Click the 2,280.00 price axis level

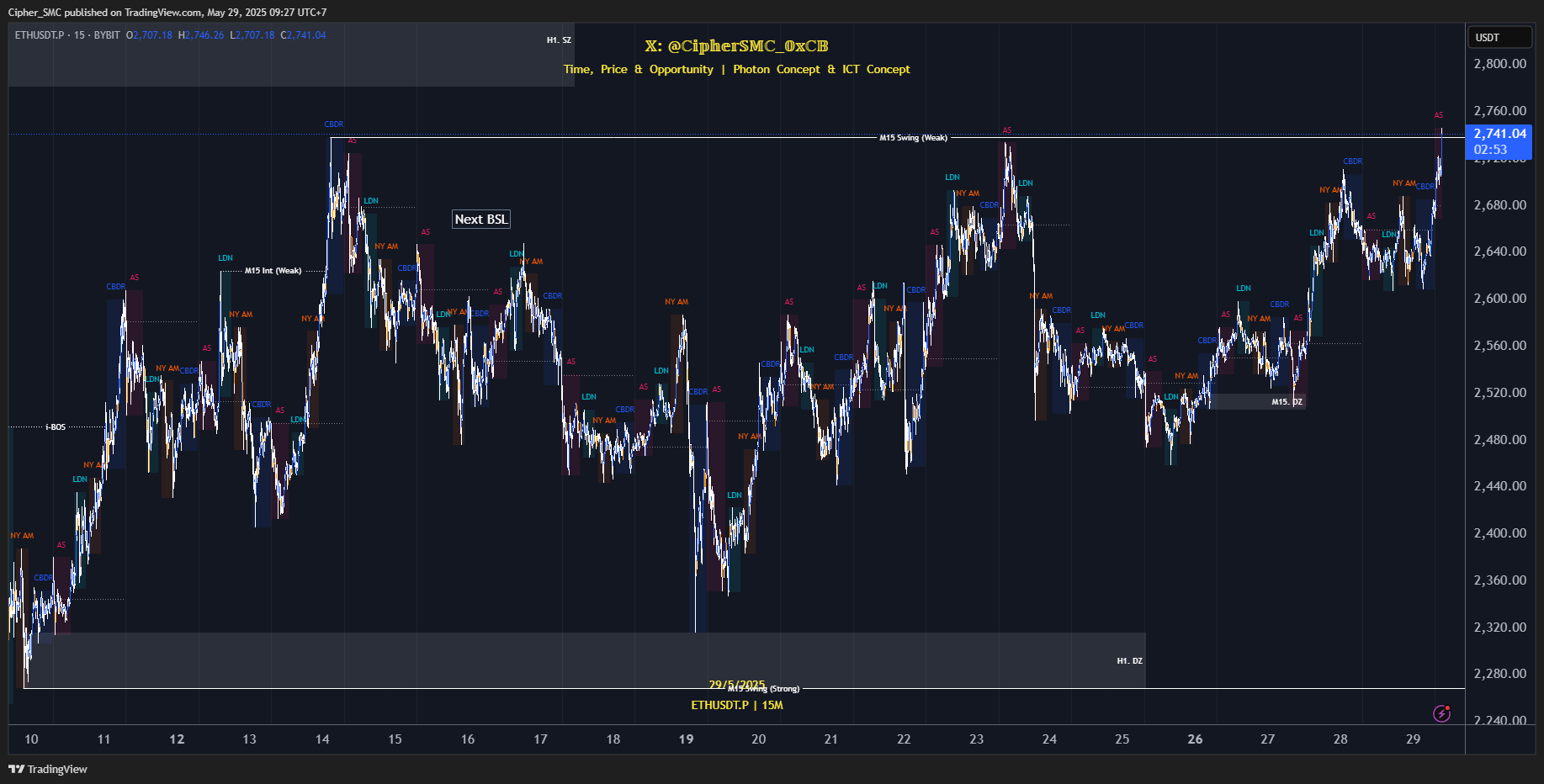click(1499, 674)
